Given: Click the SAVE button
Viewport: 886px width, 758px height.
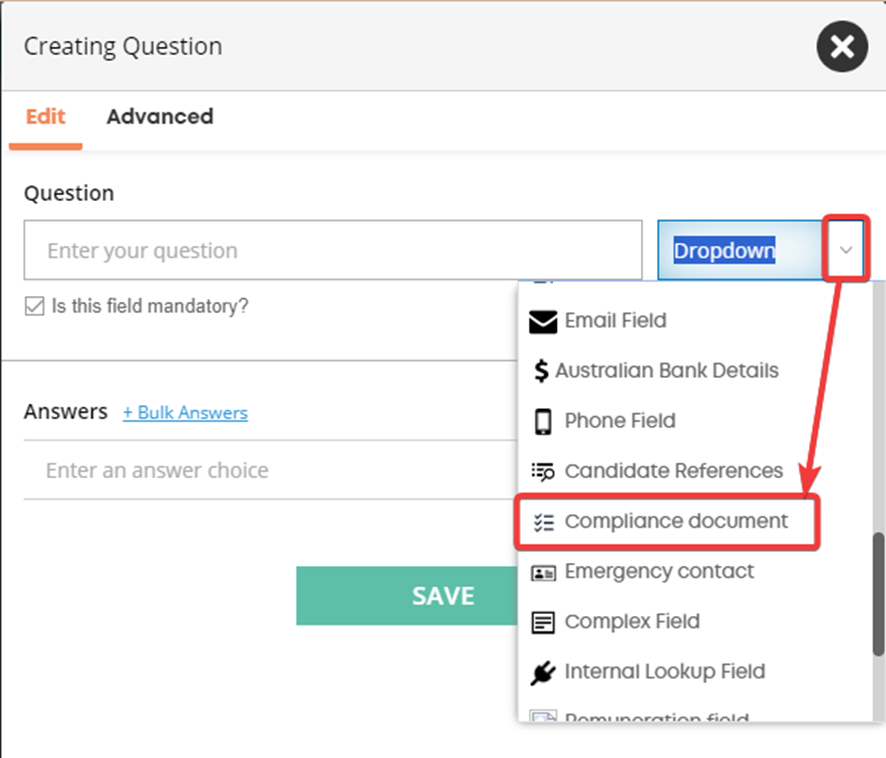Looking at the screenshot, I should pyautogui.click(x=407, y=596).
